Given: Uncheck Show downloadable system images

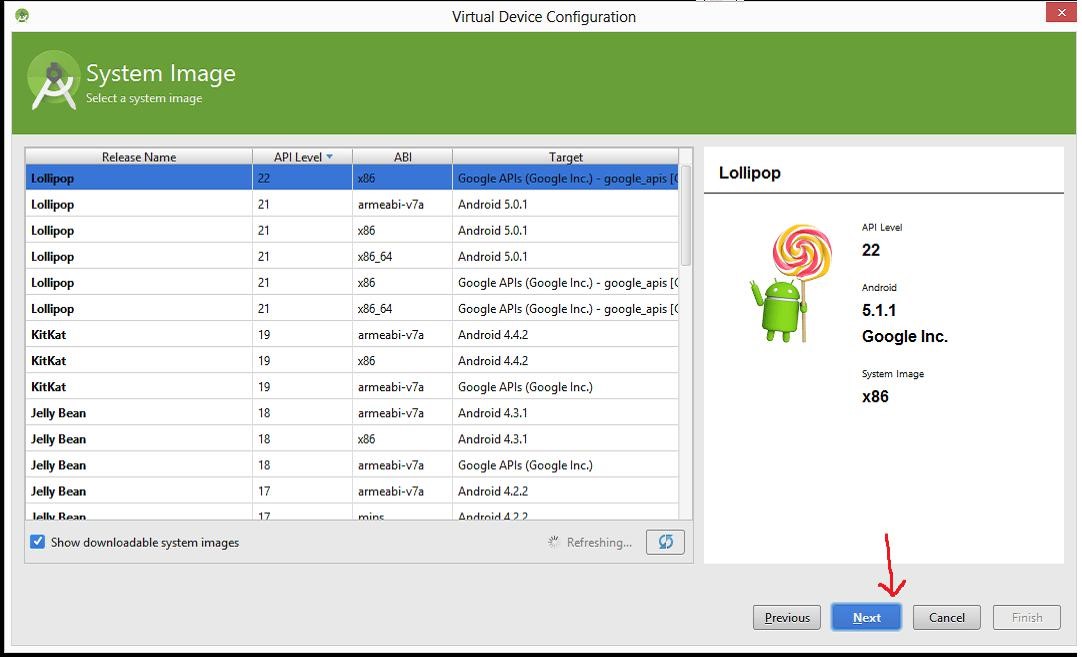Looking at the screenshot, I should click(37, 542).
